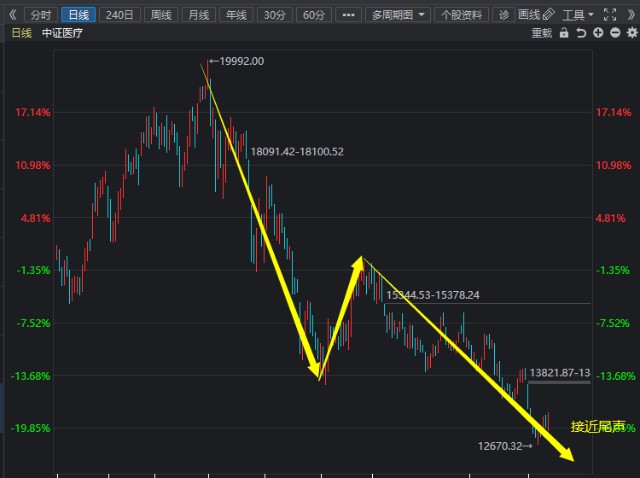The height and width of the screenshot is (478, 640).
Task: Select the 240日 period tab
Action: pos(119,15)
